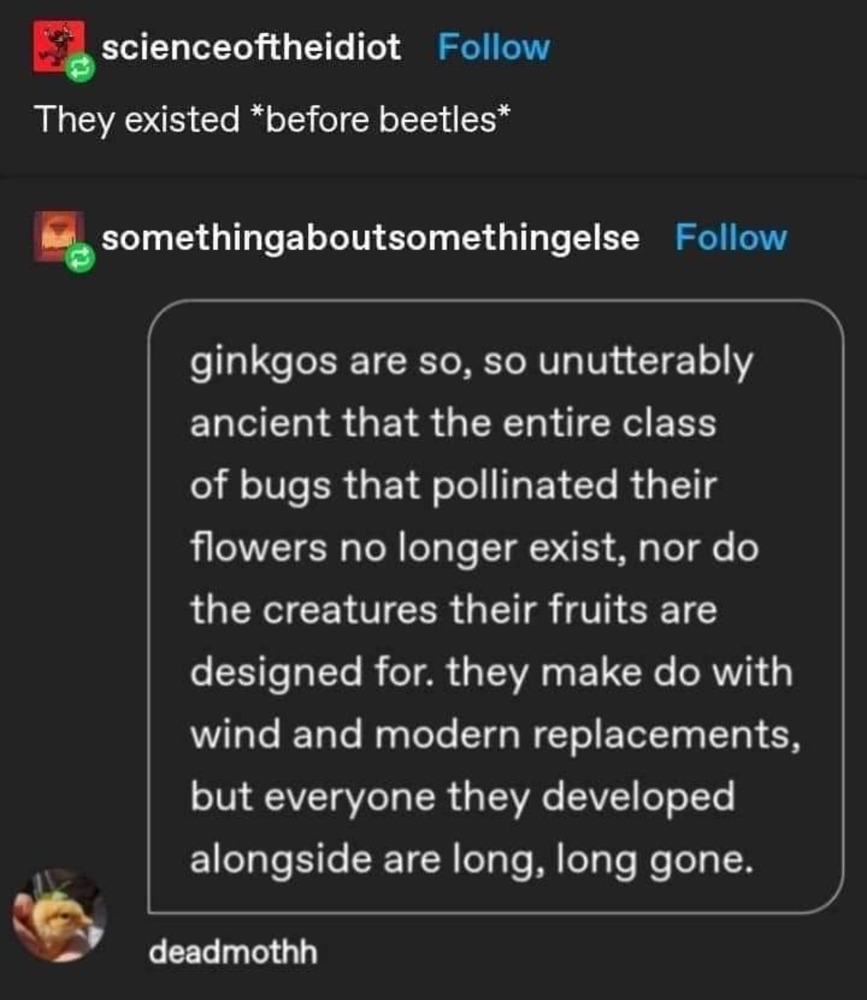Open the scienceoftheidiot username link

(251, 47)
